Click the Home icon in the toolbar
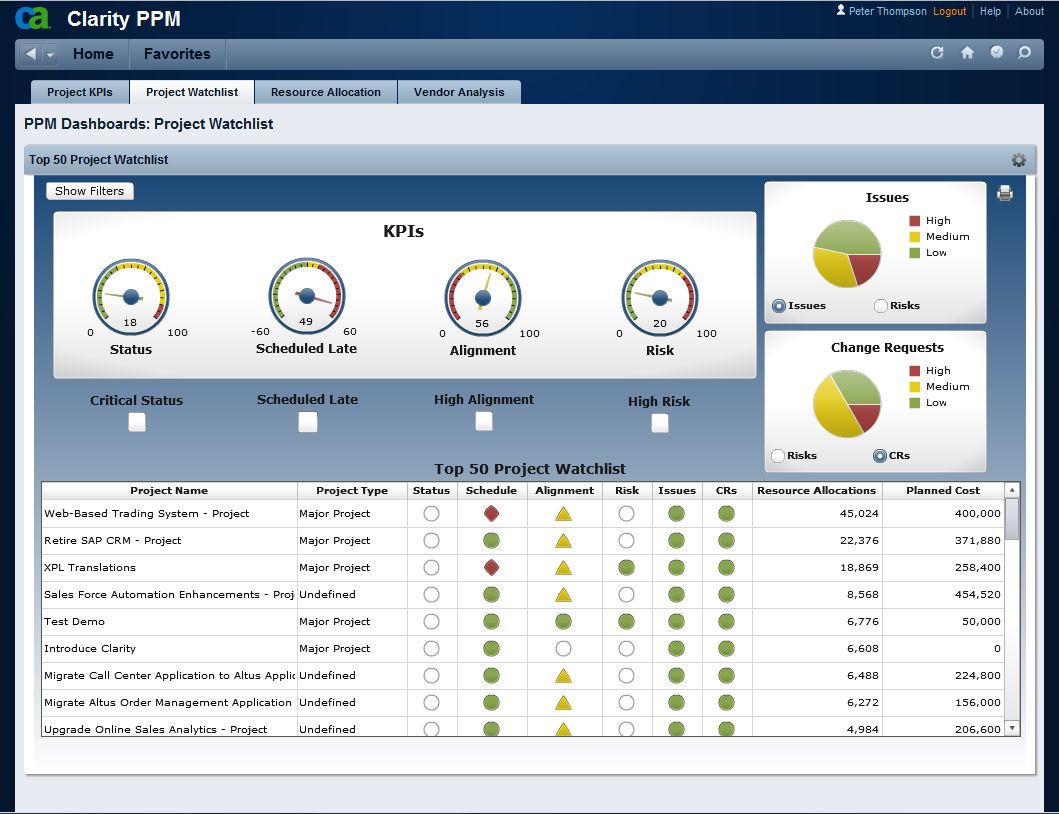1059x814 pixels. pyautogui.click(x=966, y=53)
